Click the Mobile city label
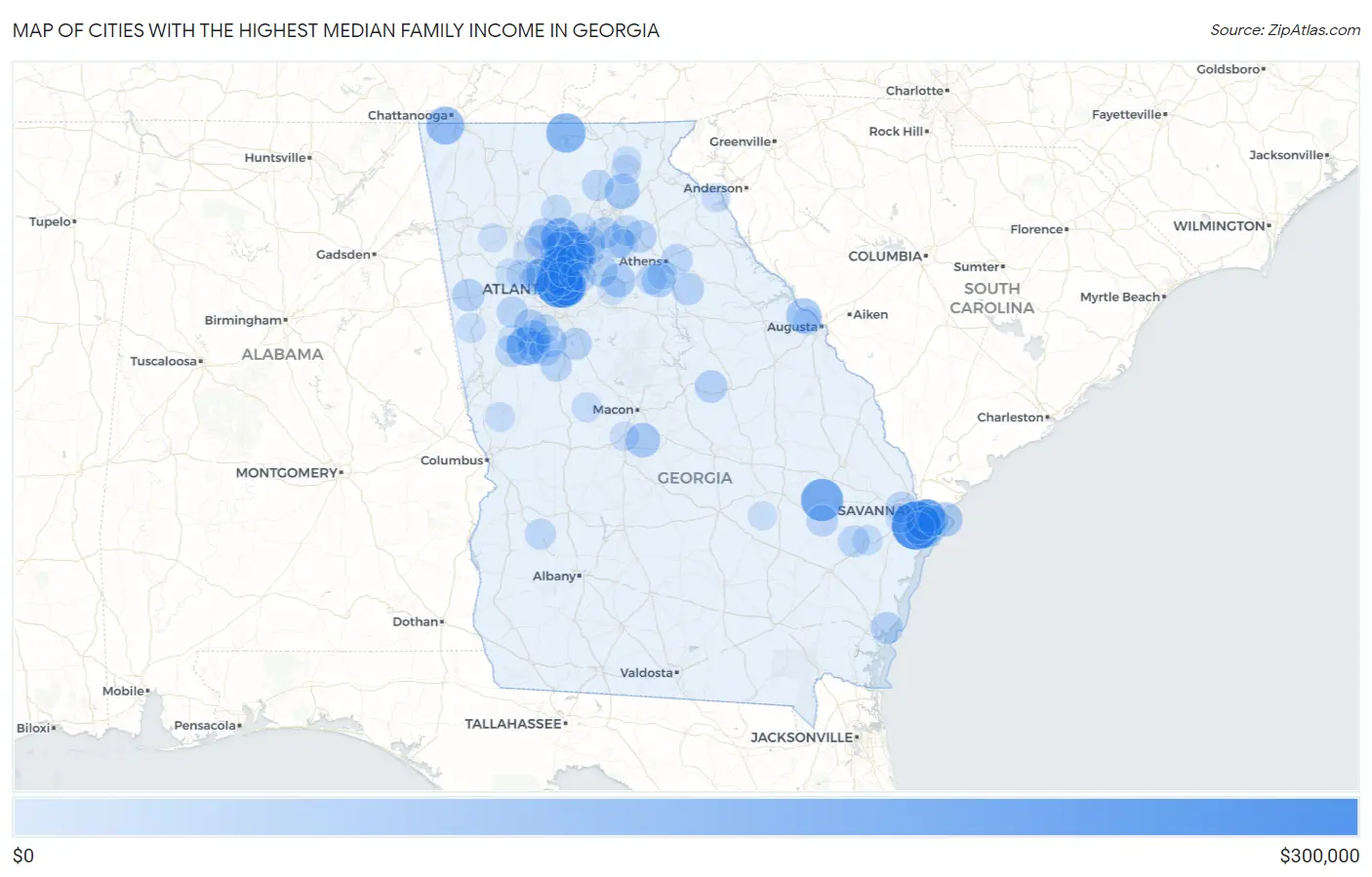This screenshot has width=1372, height=877. (x=127, y=691)
